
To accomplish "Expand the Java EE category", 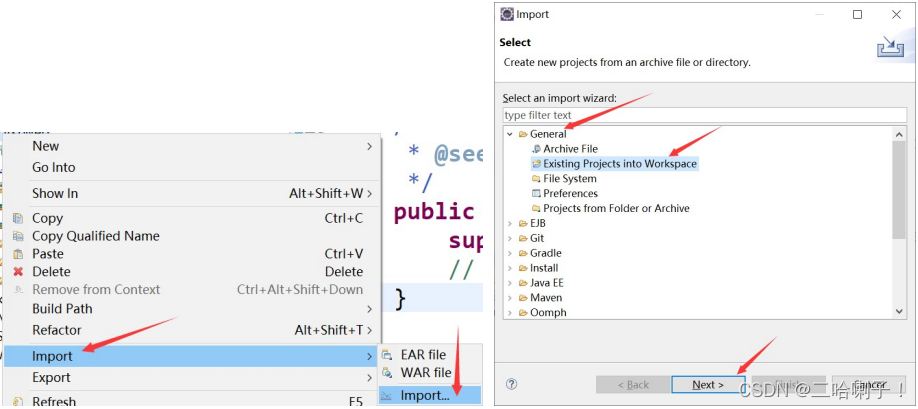I will 510,283.
